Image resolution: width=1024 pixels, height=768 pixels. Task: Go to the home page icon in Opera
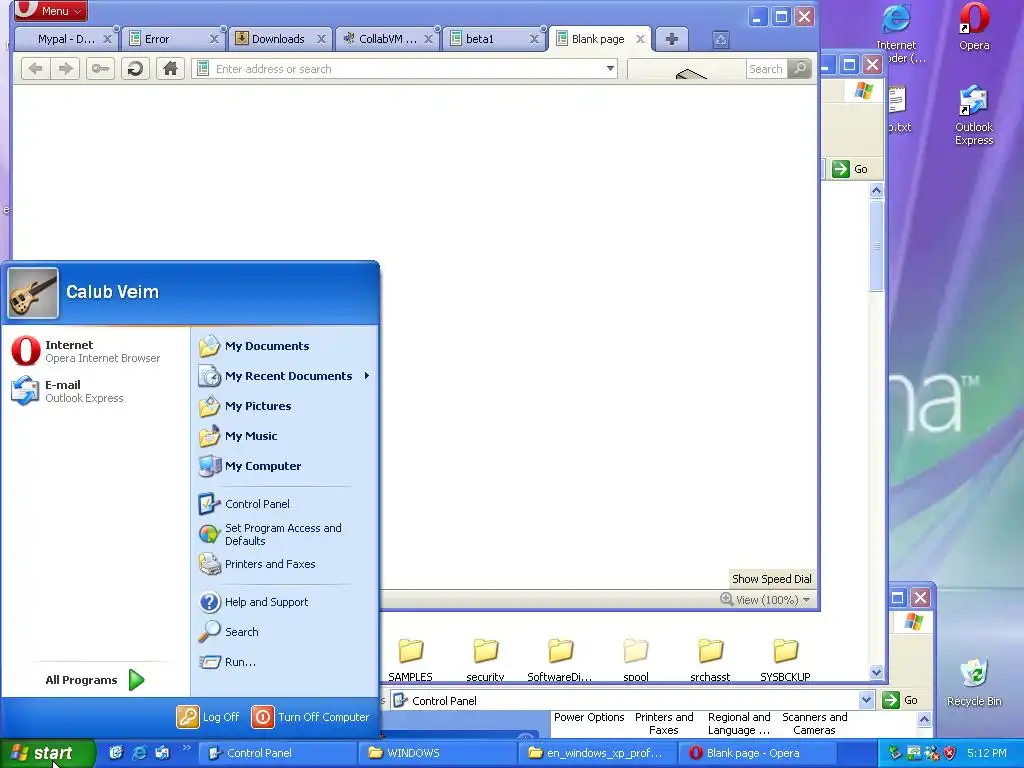(x=170, y=69)
